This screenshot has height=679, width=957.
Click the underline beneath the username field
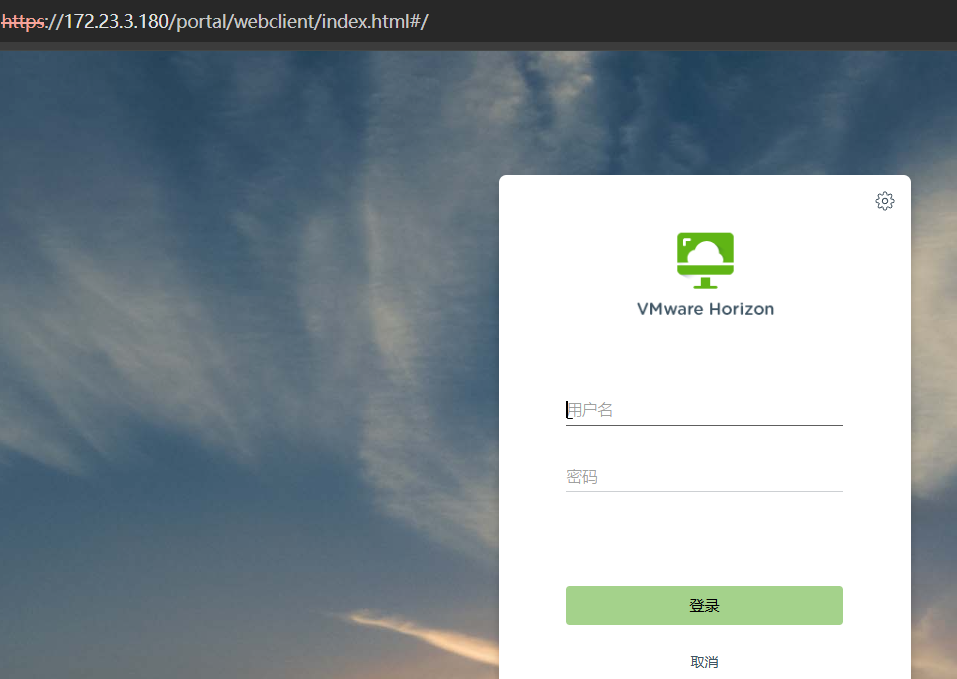click(x=704, y=425)
